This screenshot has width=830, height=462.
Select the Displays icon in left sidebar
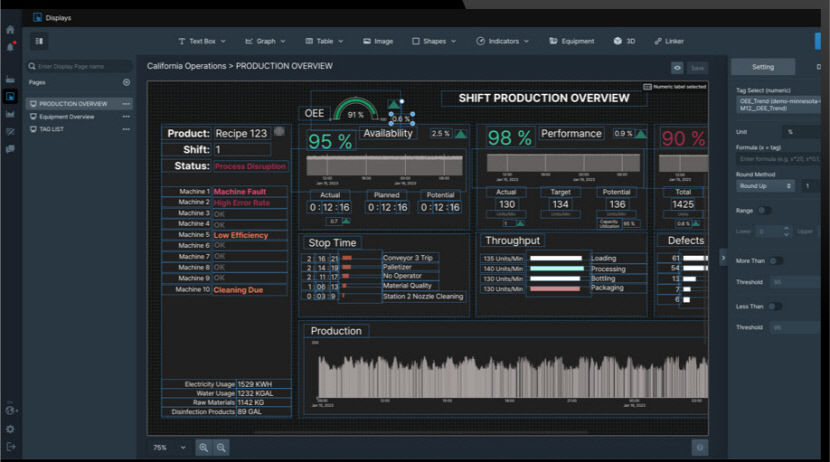[x=10, y=96]
